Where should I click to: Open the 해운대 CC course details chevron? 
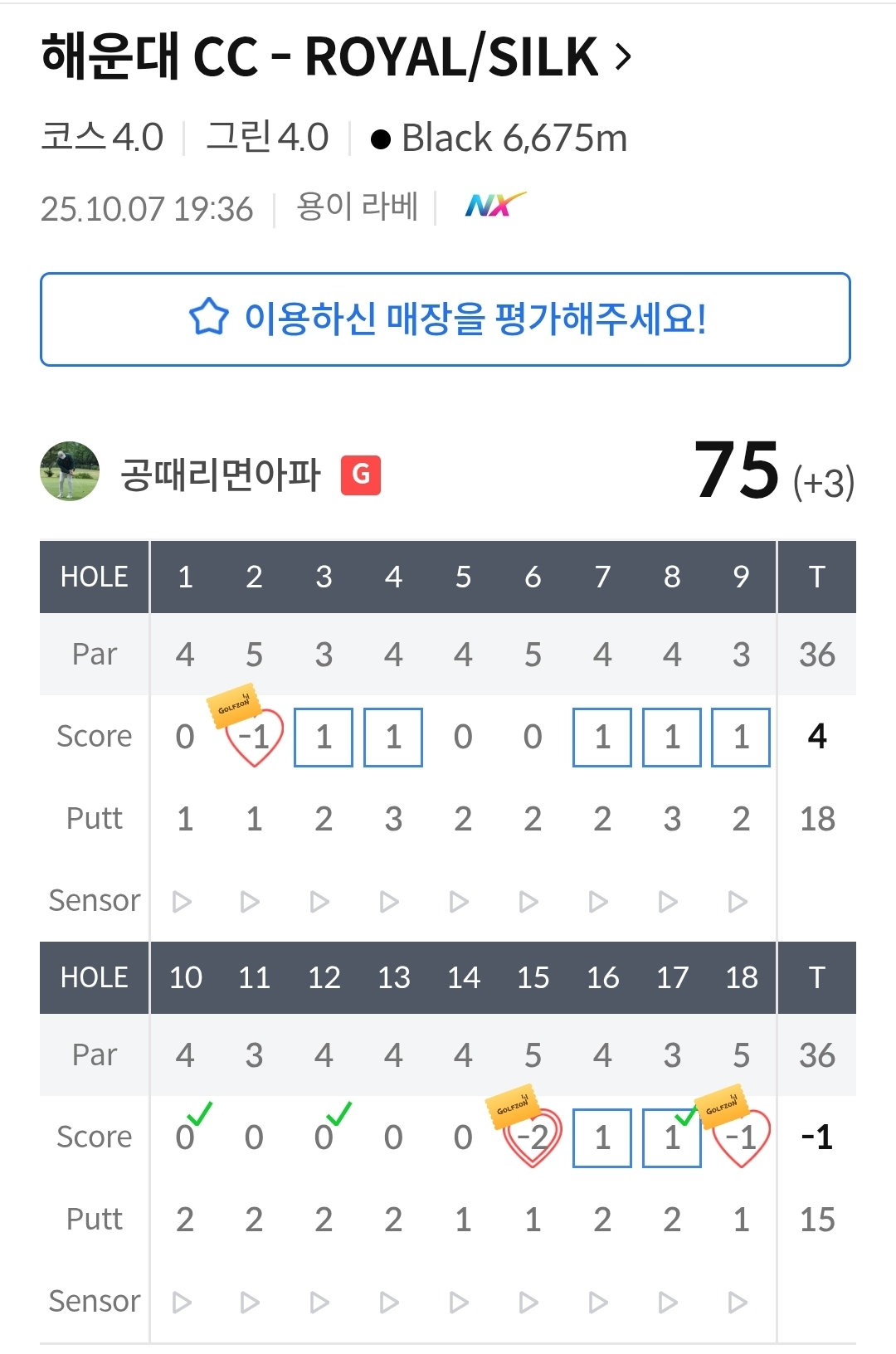tap(623, 57)
